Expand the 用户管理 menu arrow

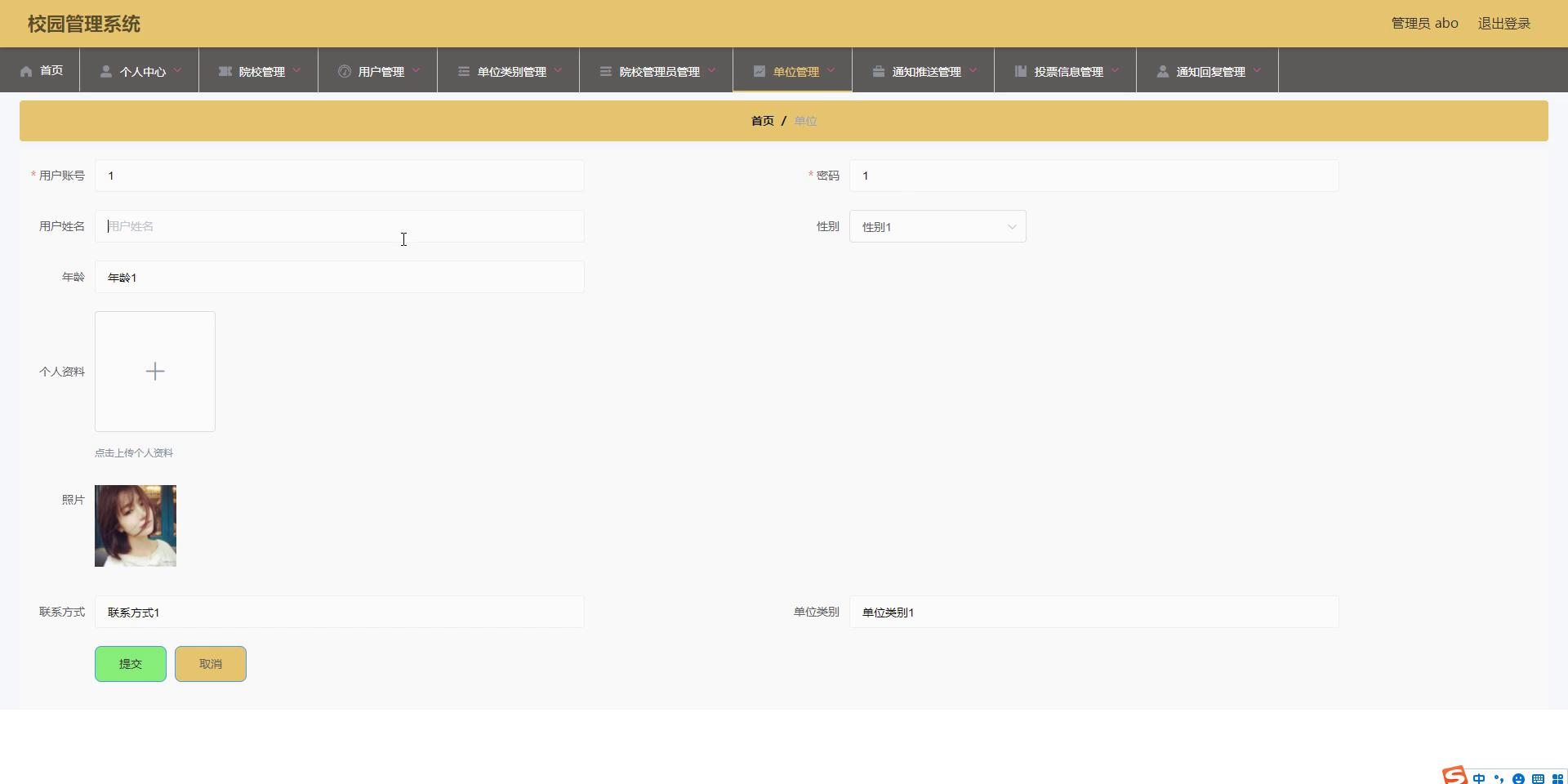pos(416,71)
